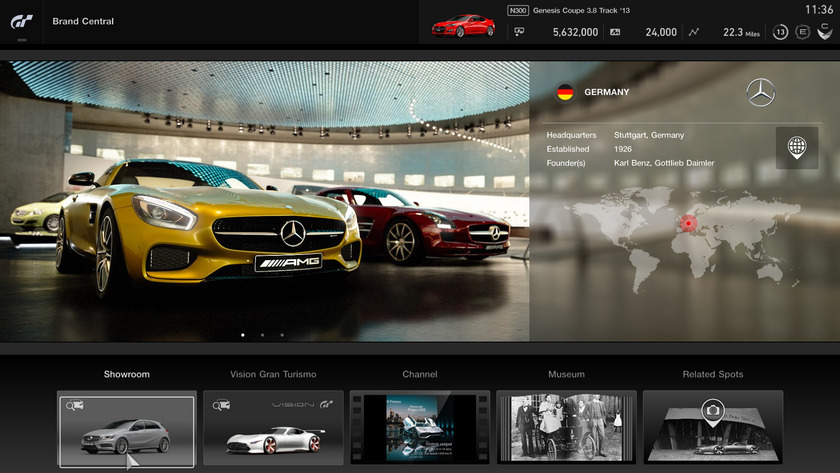Image resolution: width=840 pixels, height=473 pixels.
Task: Open the Related Spots tab label
Action: pos(712,374)
